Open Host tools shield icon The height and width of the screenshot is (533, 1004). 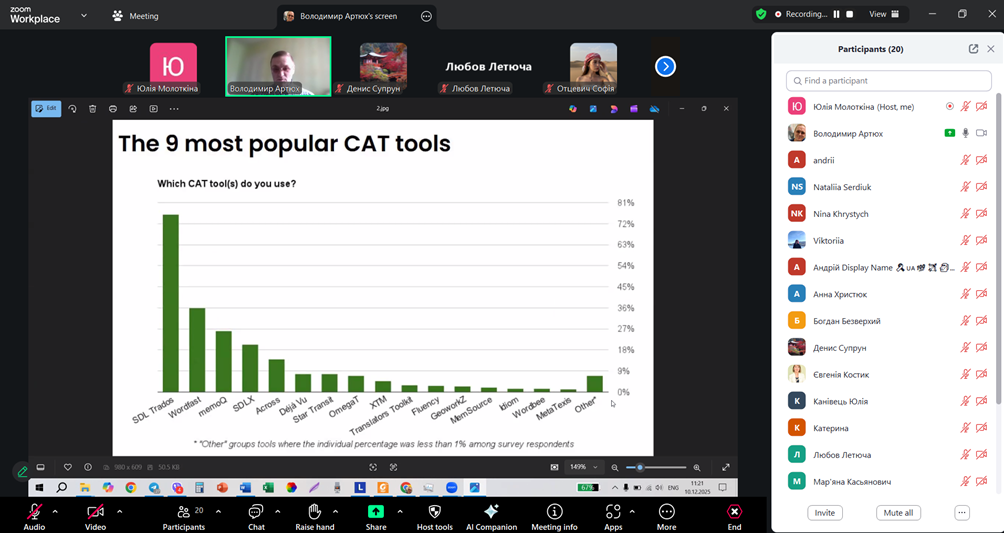point(434,511)
